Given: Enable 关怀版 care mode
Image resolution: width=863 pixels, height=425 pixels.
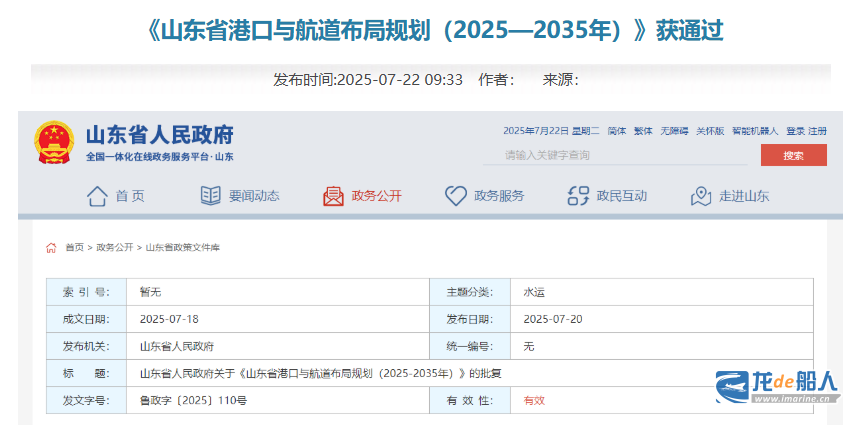Looking at the screenshot, I should (x=709, y=131).
